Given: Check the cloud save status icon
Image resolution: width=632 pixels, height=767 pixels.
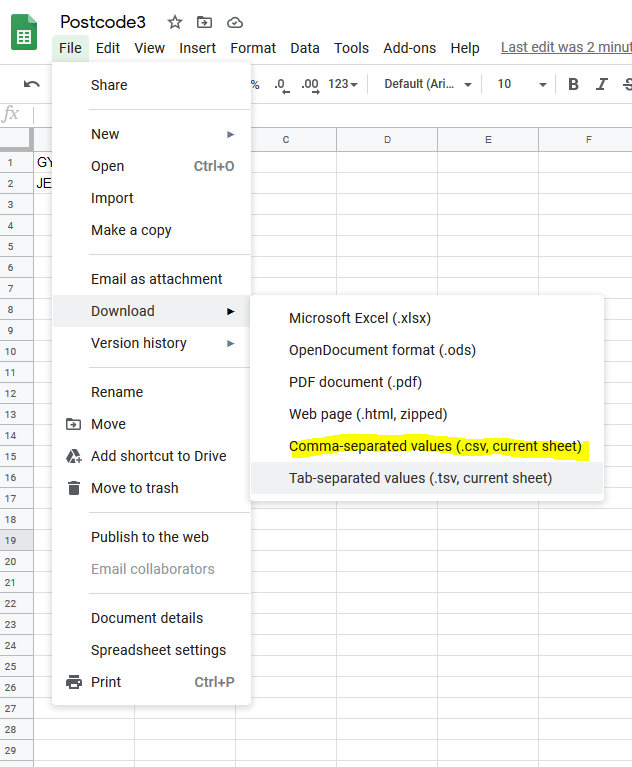Looking at the screenshot, I should coord(234,22).
